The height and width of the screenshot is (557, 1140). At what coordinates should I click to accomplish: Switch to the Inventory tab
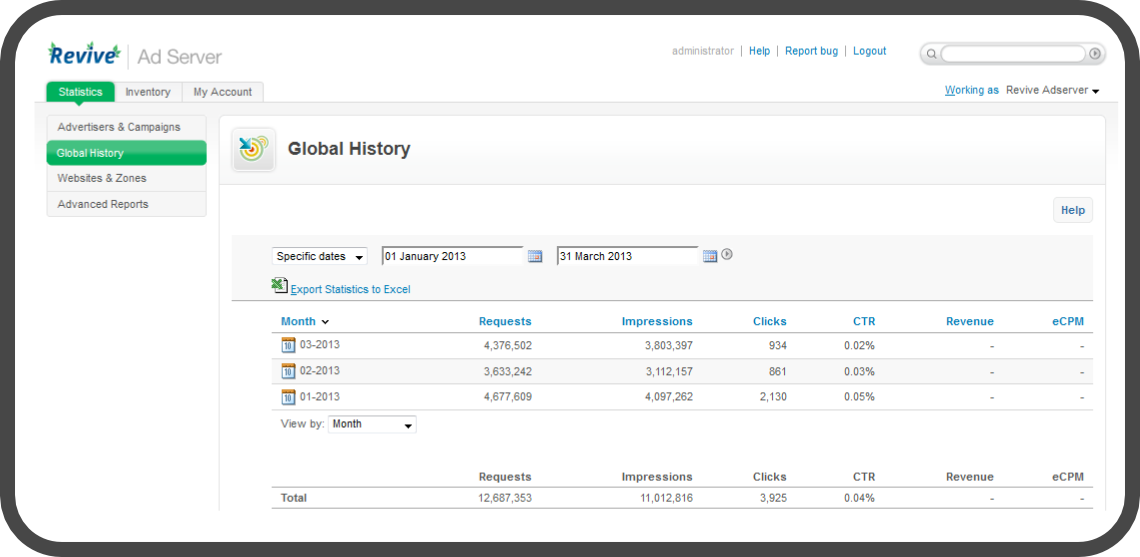(148, 92)
